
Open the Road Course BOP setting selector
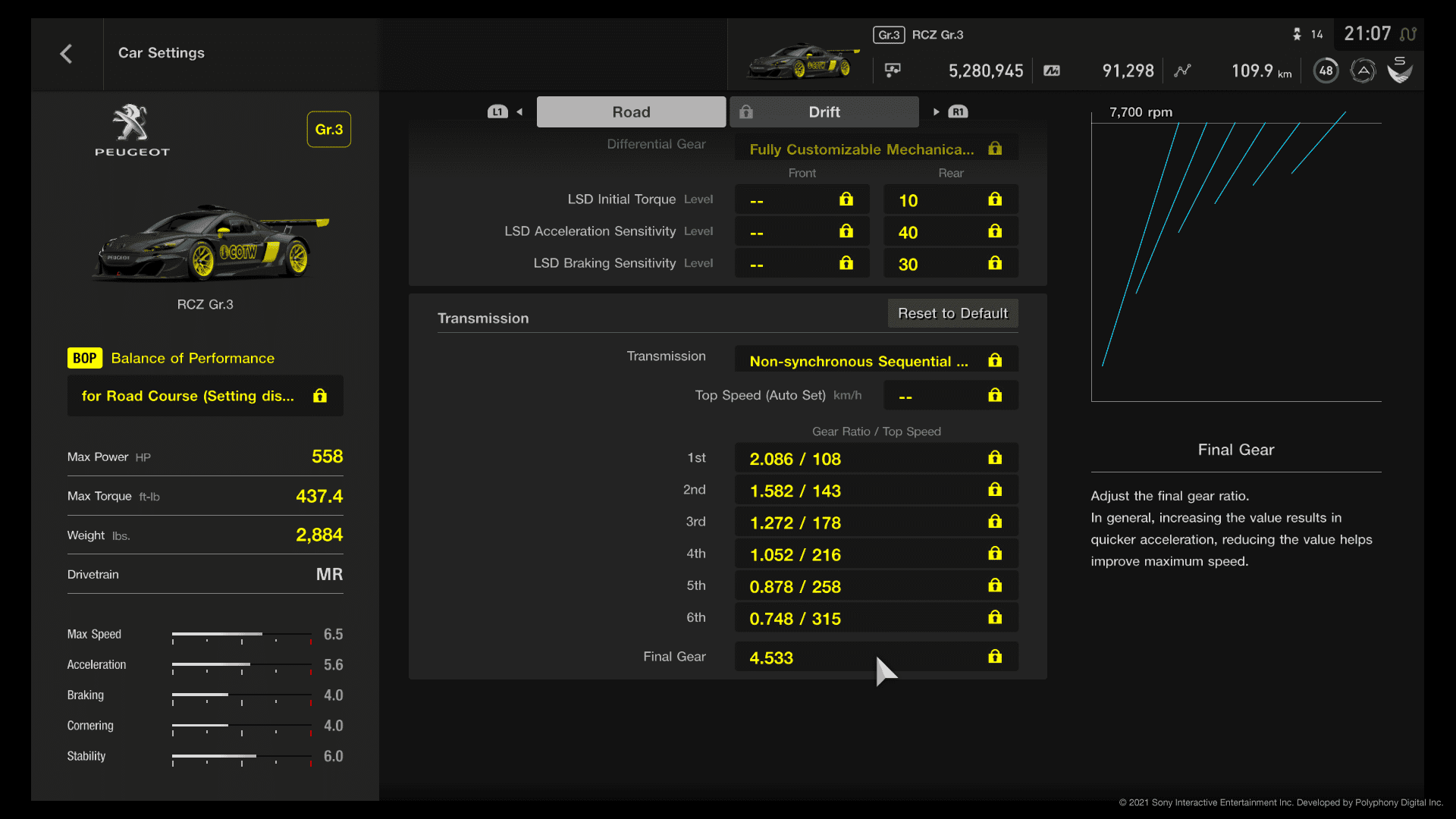tap(205, 396)
